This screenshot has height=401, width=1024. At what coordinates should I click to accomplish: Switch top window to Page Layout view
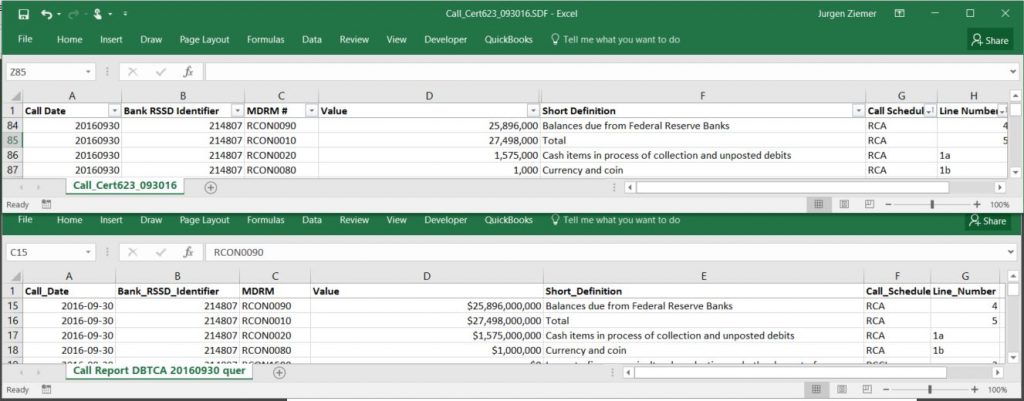tap(845, 203)
